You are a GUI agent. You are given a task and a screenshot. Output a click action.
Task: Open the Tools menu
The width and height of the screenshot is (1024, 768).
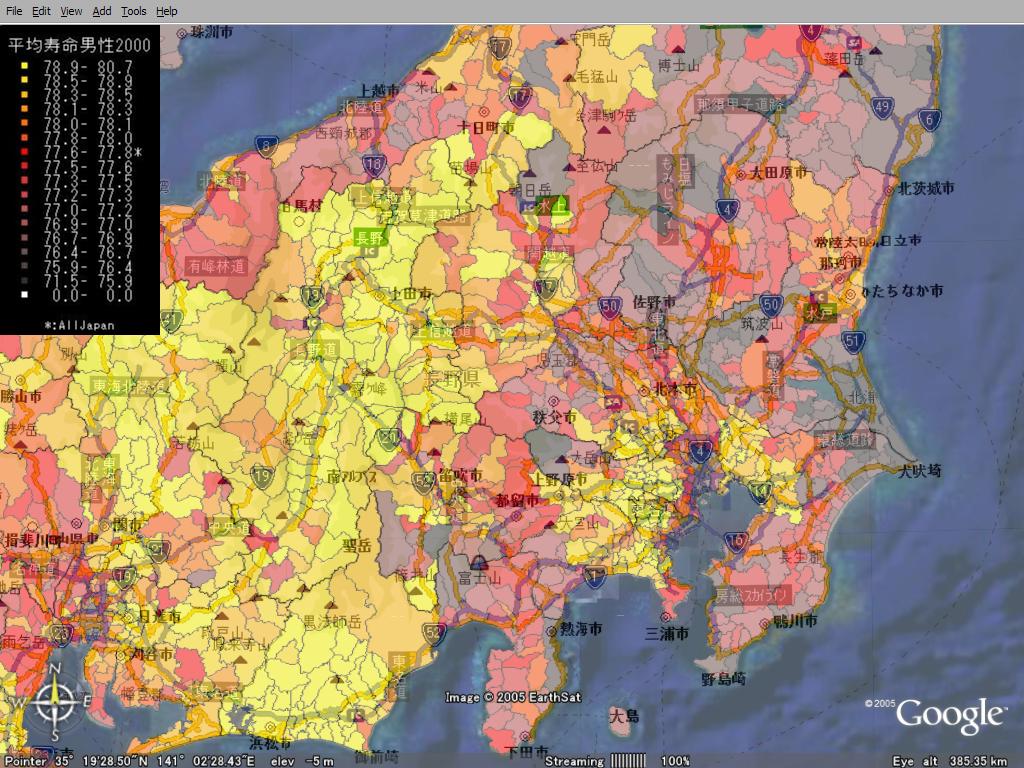pos(133,11)
